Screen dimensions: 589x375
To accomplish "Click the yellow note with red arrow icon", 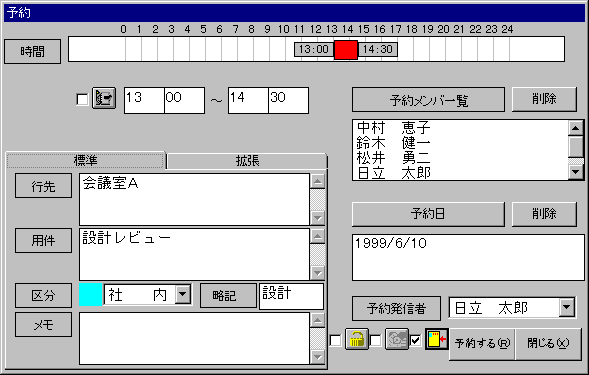I will point(437,339).
